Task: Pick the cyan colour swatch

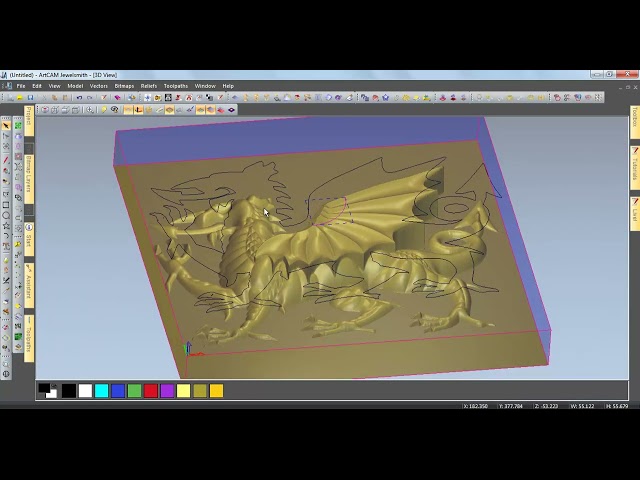Action: coord(102,391)
